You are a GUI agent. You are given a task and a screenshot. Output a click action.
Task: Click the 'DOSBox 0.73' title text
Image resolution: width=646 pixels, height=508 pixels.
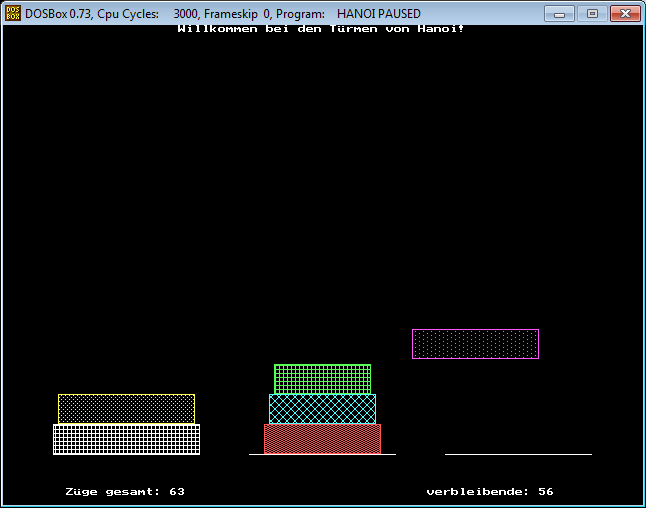[59, 14]
